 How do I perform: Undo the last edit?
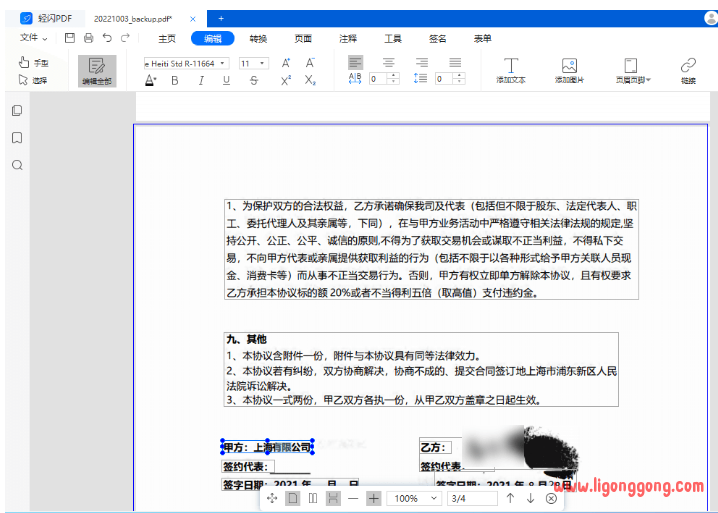click(x=107, y=38)
